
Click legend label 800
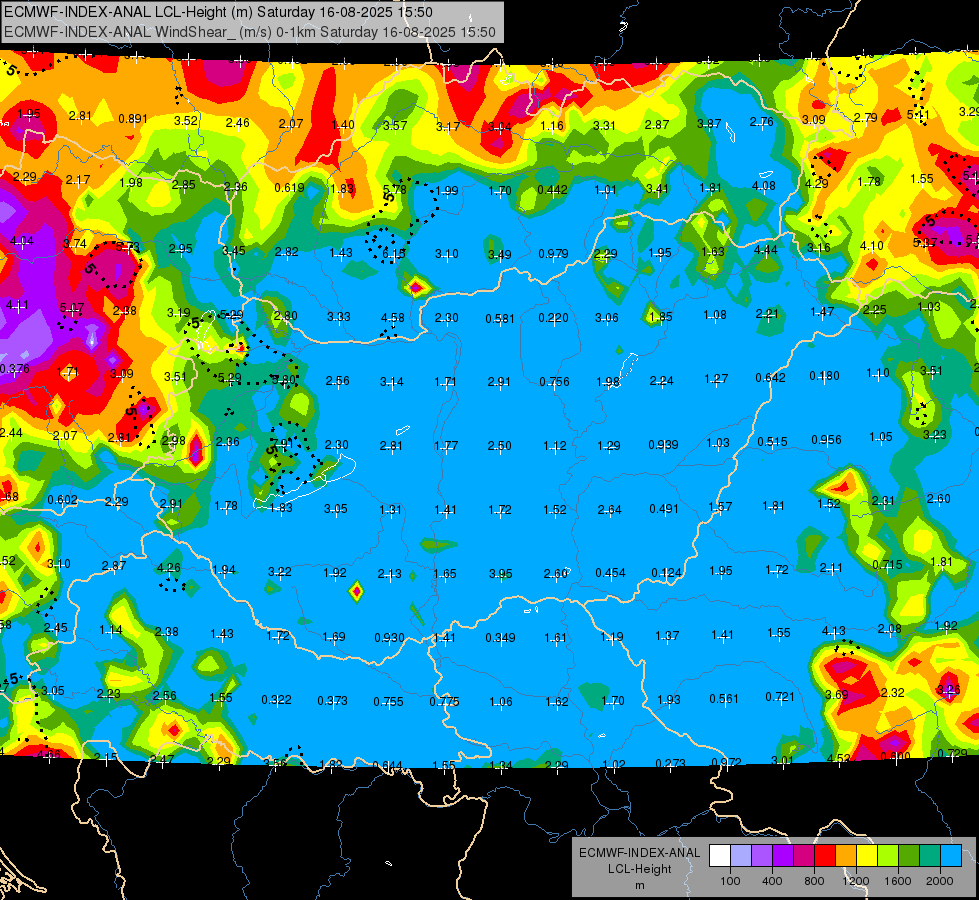[x=814, y=881]
